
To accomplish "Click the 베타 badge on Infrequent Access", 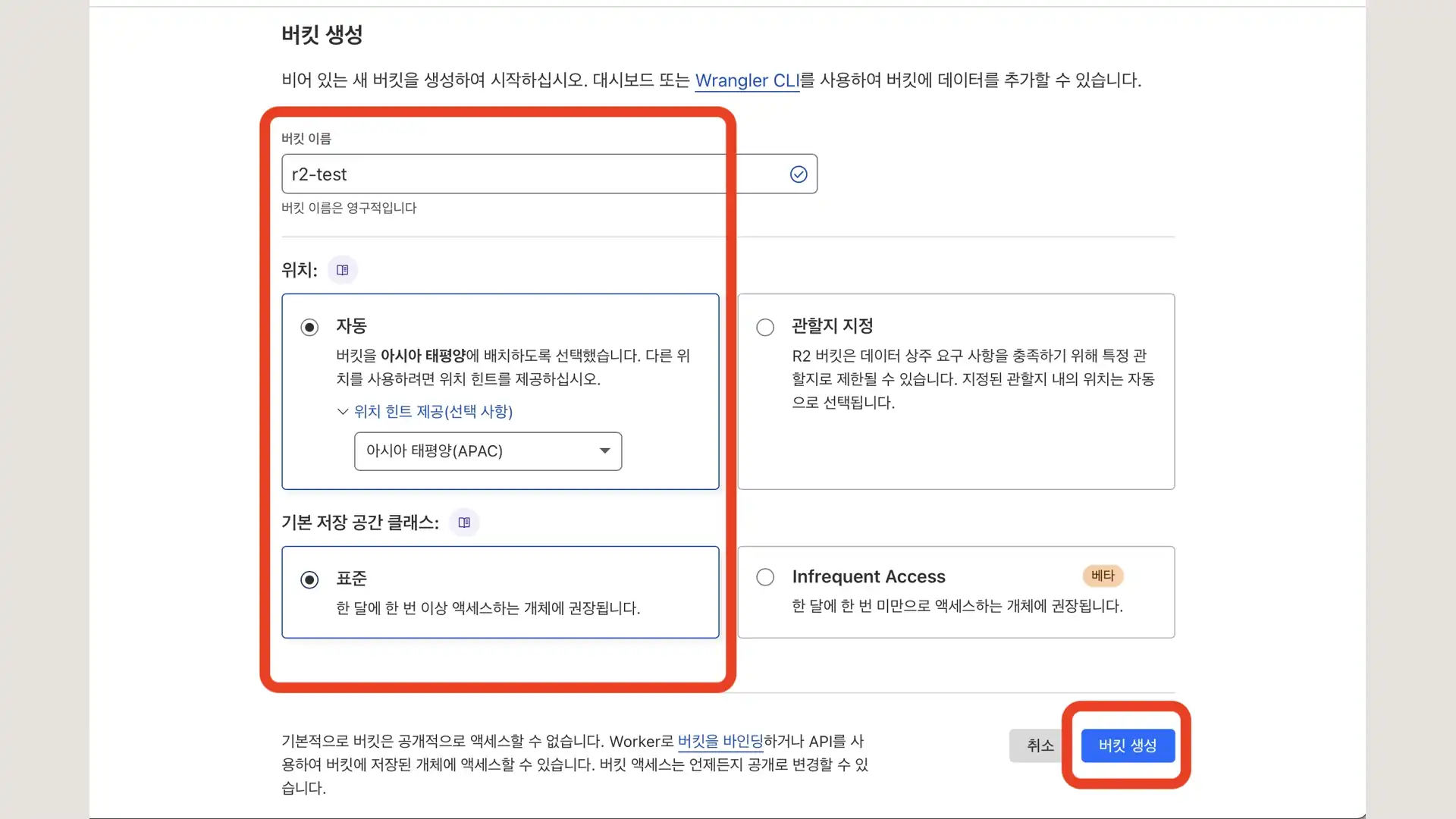I will coord(1103,576).
